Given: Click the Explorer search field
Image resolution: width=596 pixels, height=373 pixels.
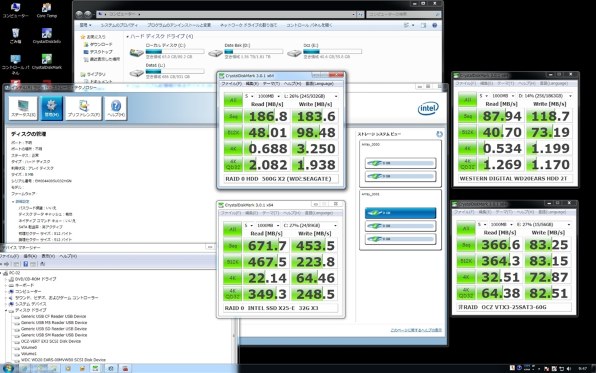Looking at the screenshot, I should pos(403,14).
